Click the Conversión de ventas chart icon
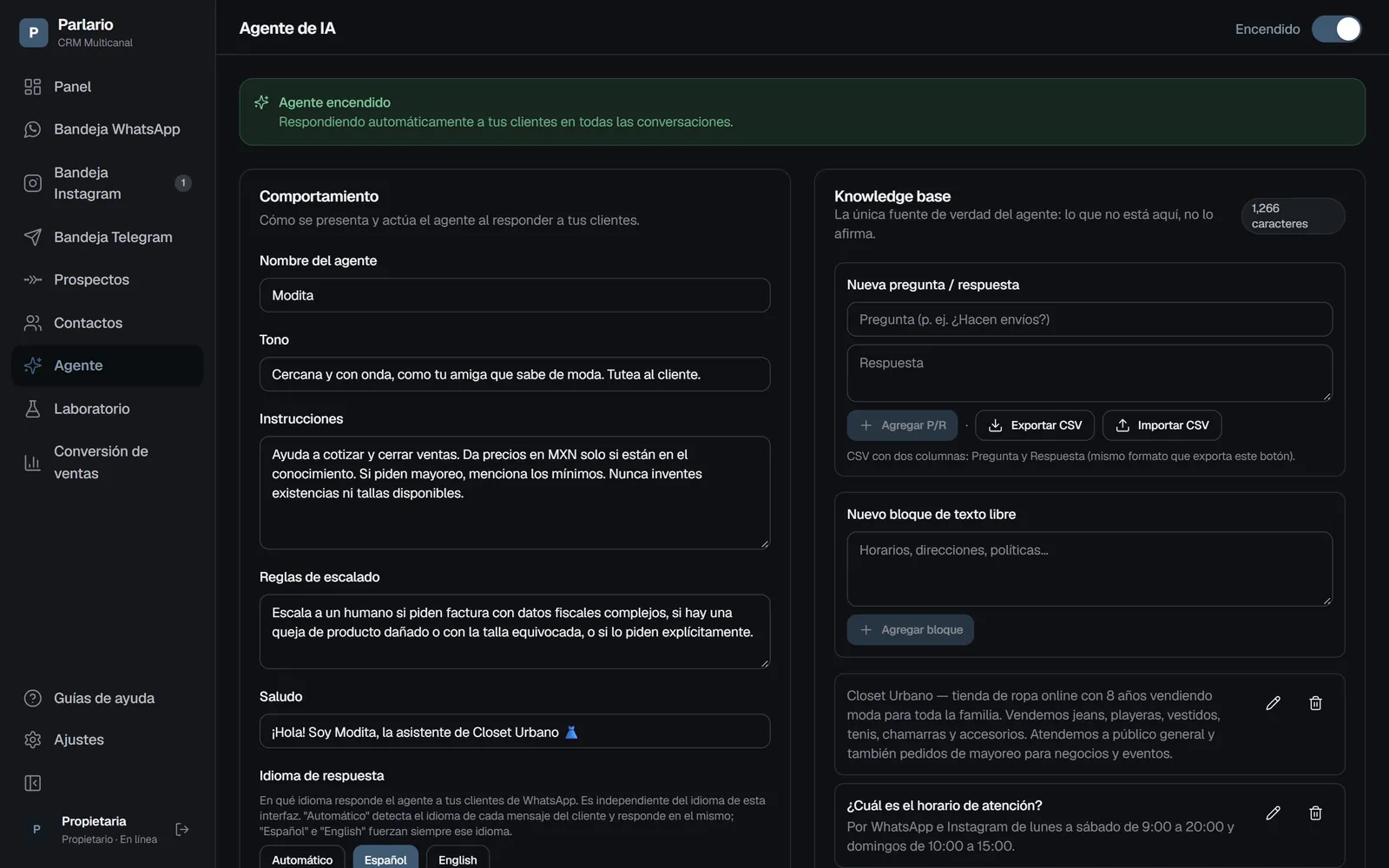Screen dimensions: 1389x868 33,463
